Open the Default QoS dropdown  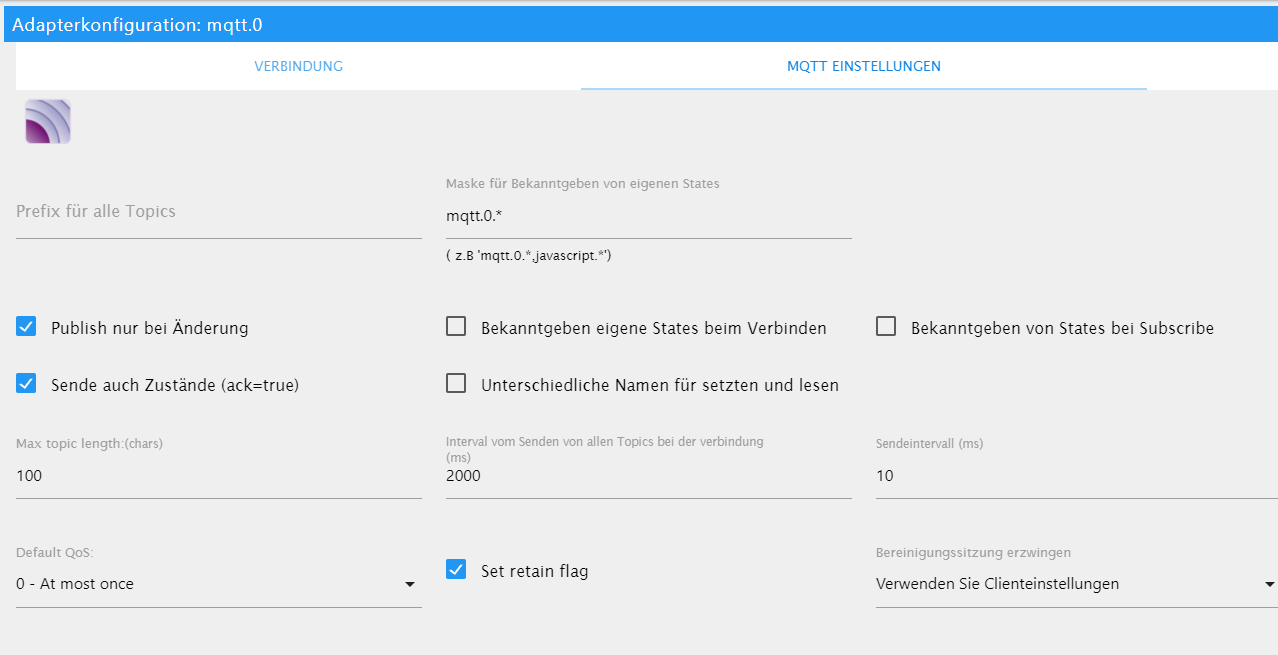pos(219,584)
